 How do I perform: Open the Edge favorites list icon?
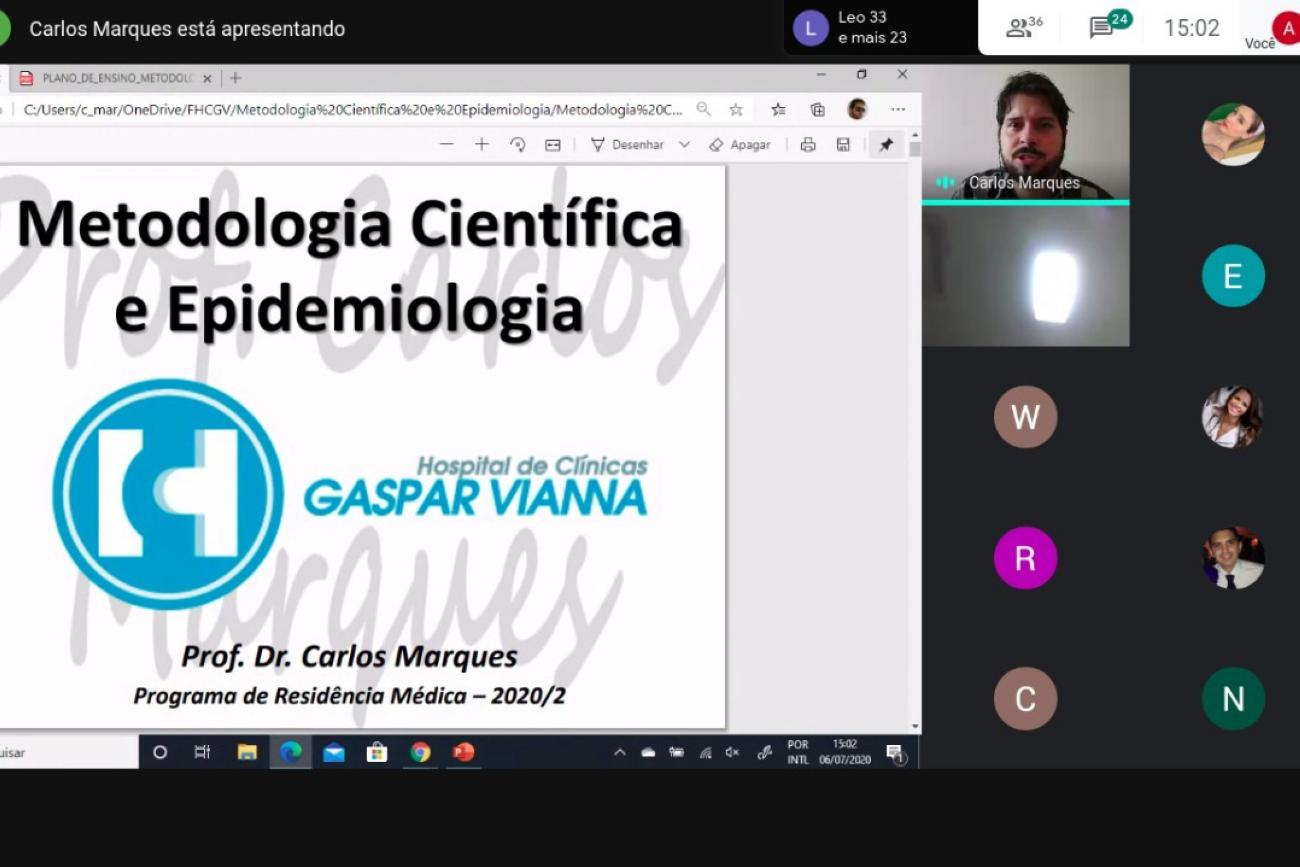pos(778,109)
